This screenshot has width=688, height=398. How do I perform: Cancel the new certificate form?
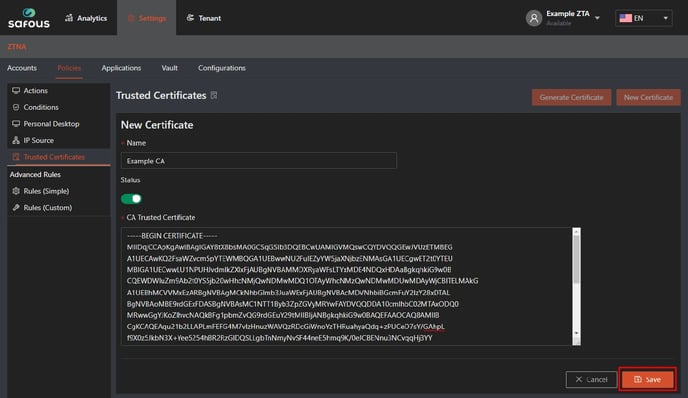click(591, 379)
